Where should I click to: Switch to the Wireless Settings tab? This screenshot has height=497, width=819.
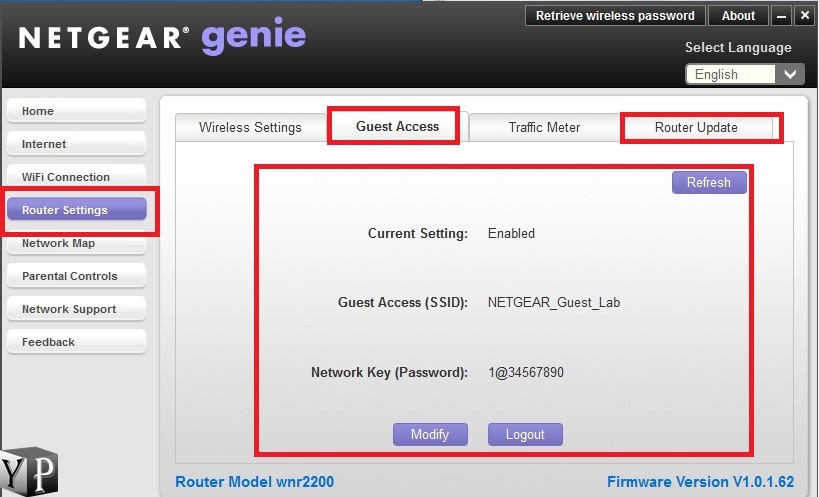(251, 127)
